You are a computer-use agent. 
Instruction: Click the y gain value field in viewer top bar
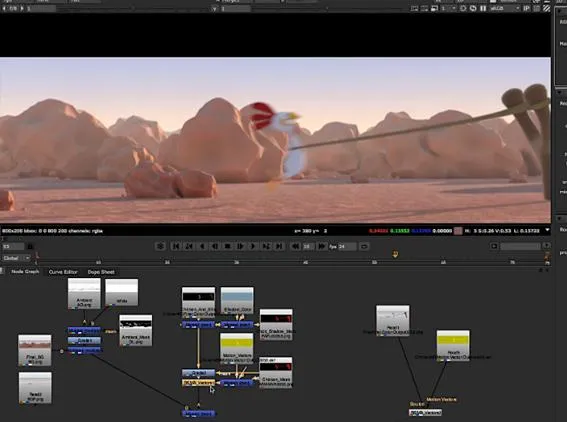(235, 8)
